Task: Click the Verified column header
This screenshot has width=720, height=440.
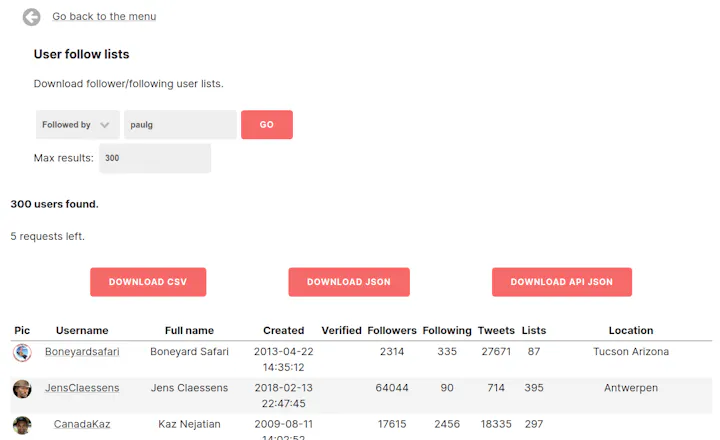Action: [342, 330]
